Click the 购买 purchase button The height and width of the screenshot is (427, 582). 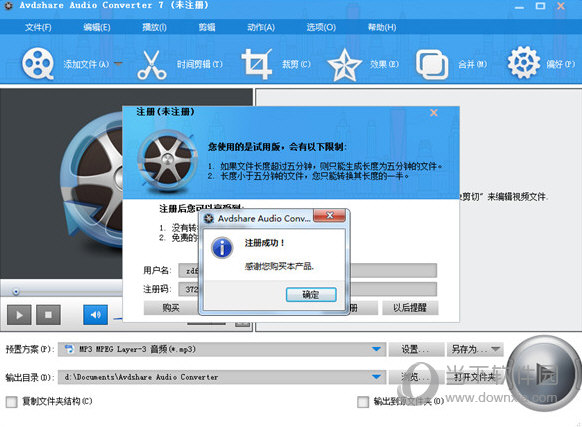[x=171, y=307]
